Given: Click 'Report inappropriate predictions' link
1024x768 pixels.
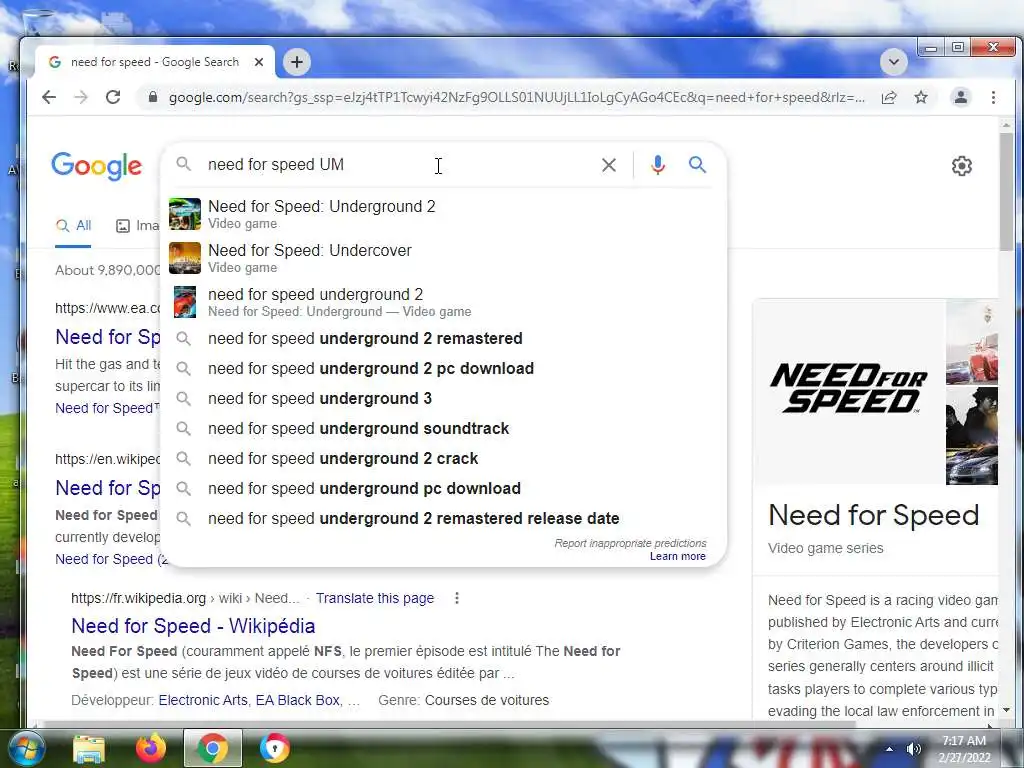Looking at the screenshot, I should 630,543.
